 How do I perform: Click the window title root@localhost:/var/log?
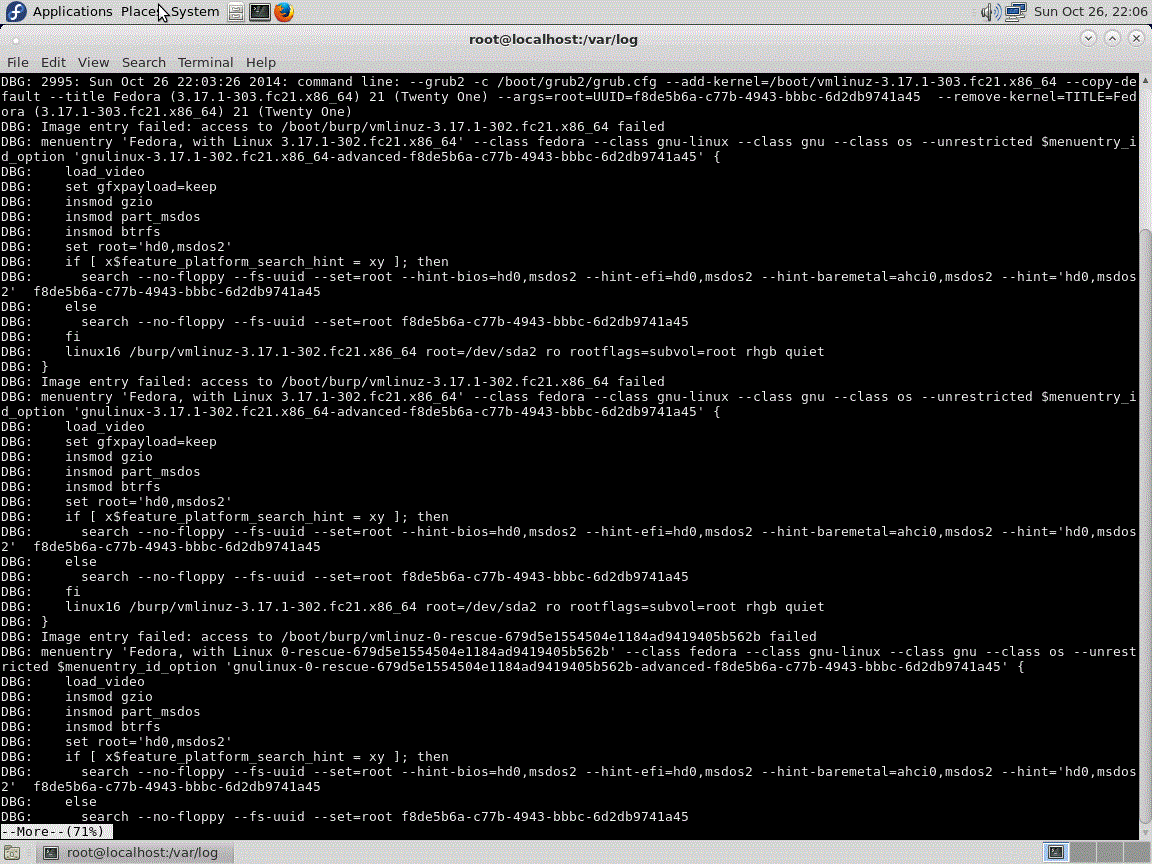(553, 40)
